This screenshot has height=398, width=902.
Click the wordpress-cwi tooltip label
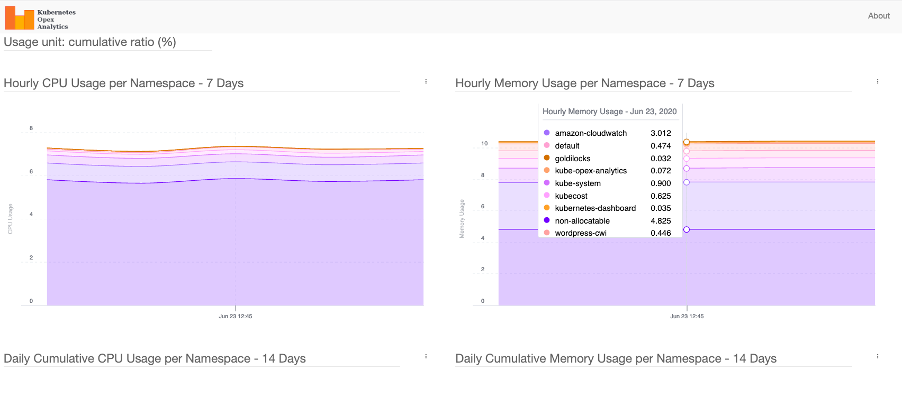click(580, 233)
